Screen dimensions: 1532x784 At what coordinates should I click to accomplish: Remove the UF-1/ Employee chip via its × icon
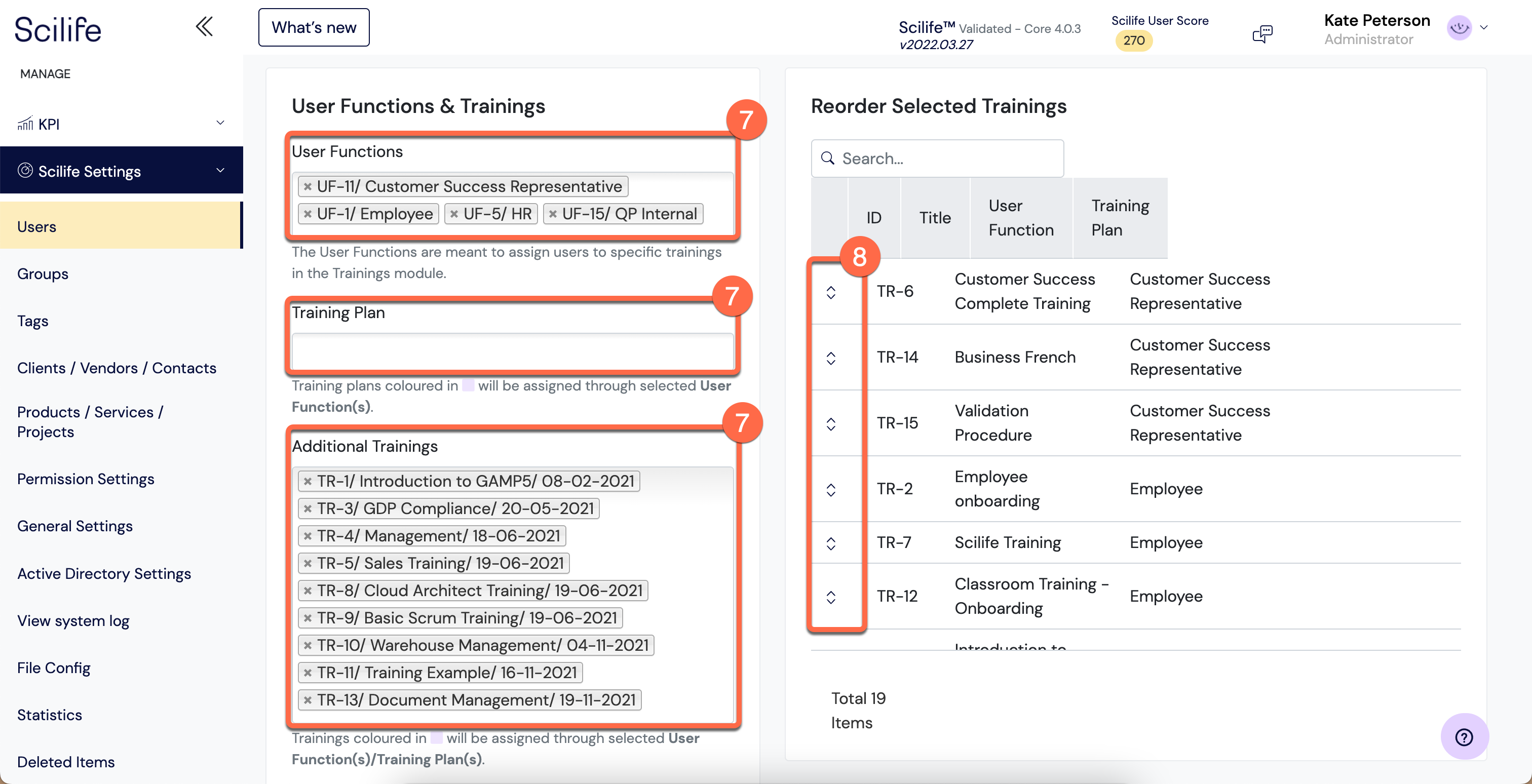coord(307,214)
